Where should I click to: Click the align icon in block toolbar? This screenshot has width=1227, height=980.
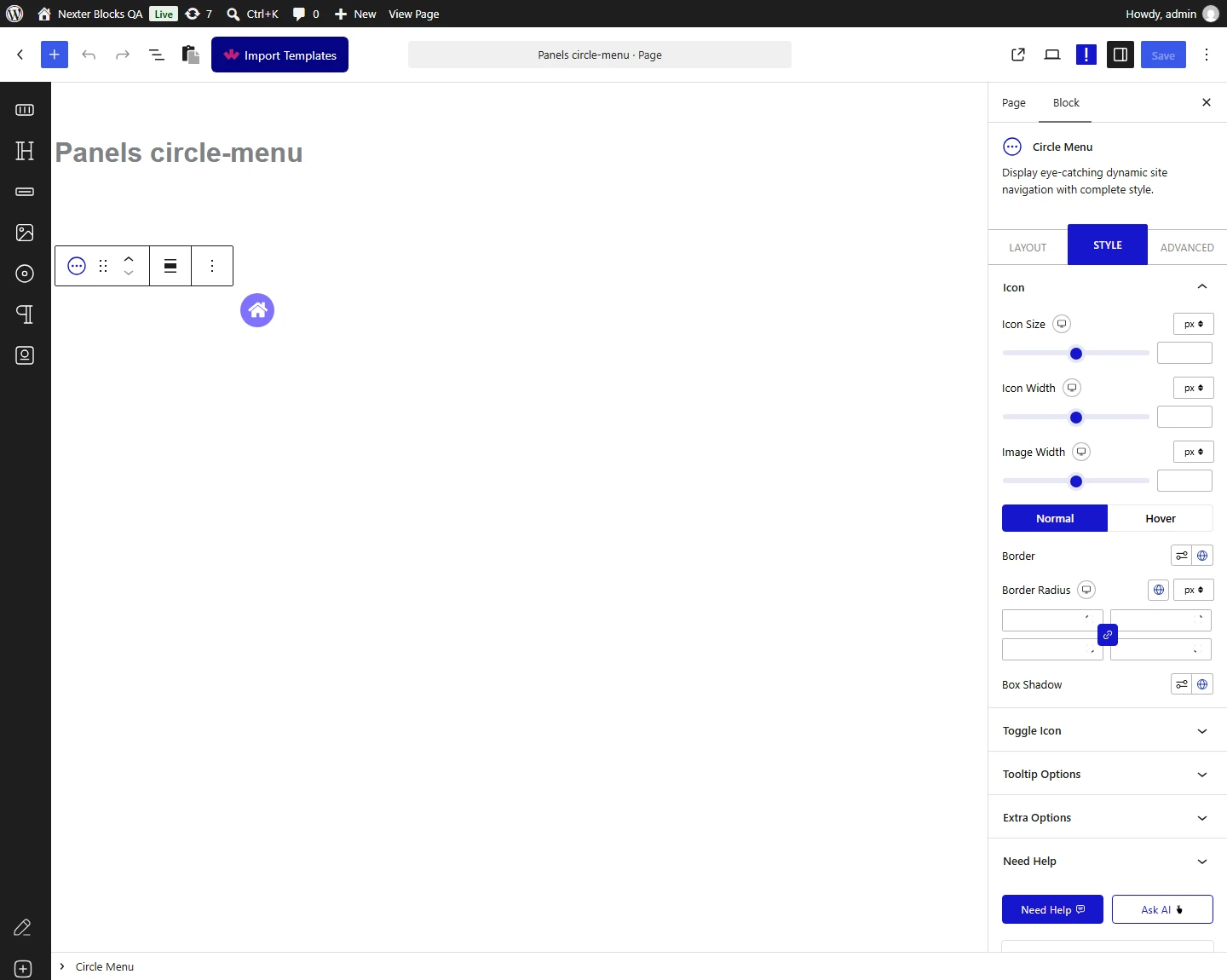[x=170, y=266]
